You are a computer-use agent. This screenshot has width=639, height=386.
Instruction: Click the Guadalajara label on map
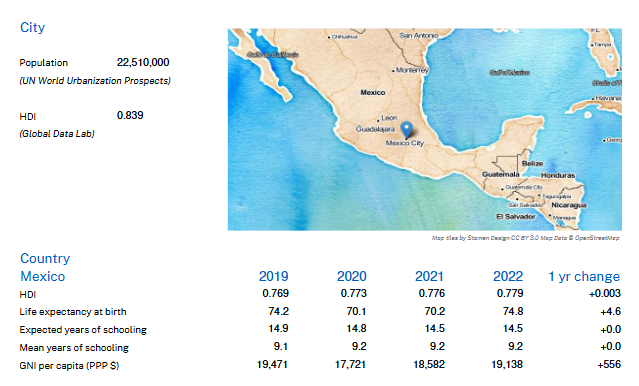click(375, 129)
